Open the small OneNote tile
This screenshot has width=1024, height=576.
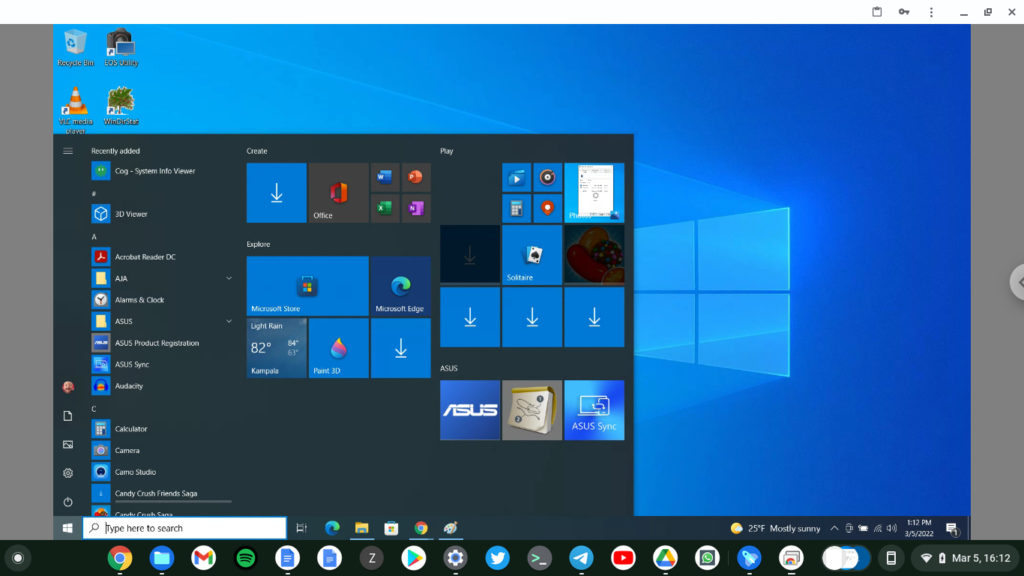coord(416,208)
